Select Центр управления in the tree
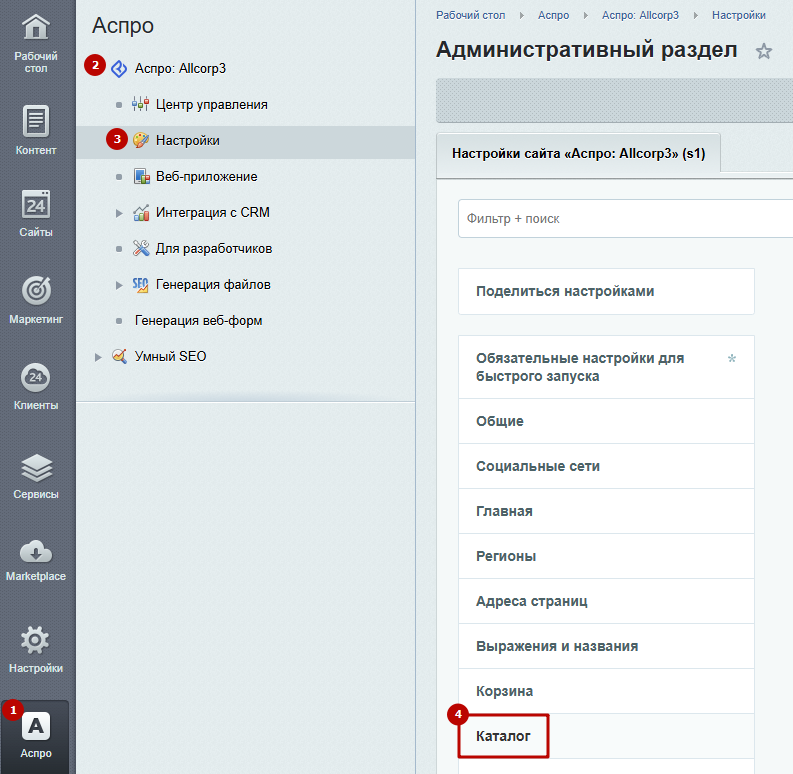793x774 pixels. pos(211,104)
